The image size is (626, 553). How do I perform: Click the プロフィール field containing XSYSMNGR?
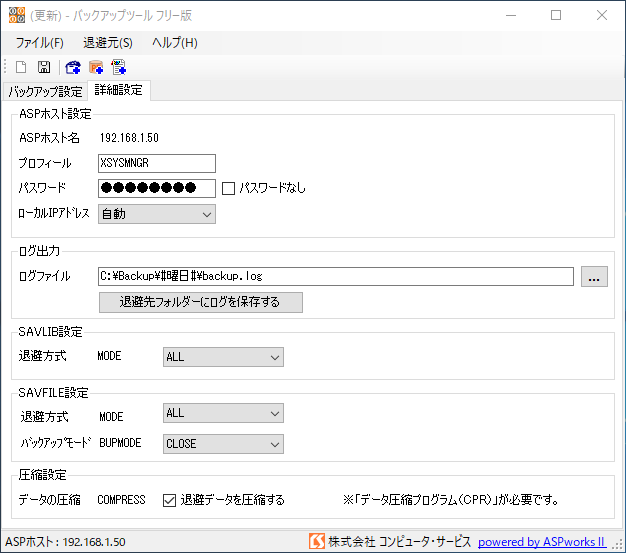[x=157, y=163]
